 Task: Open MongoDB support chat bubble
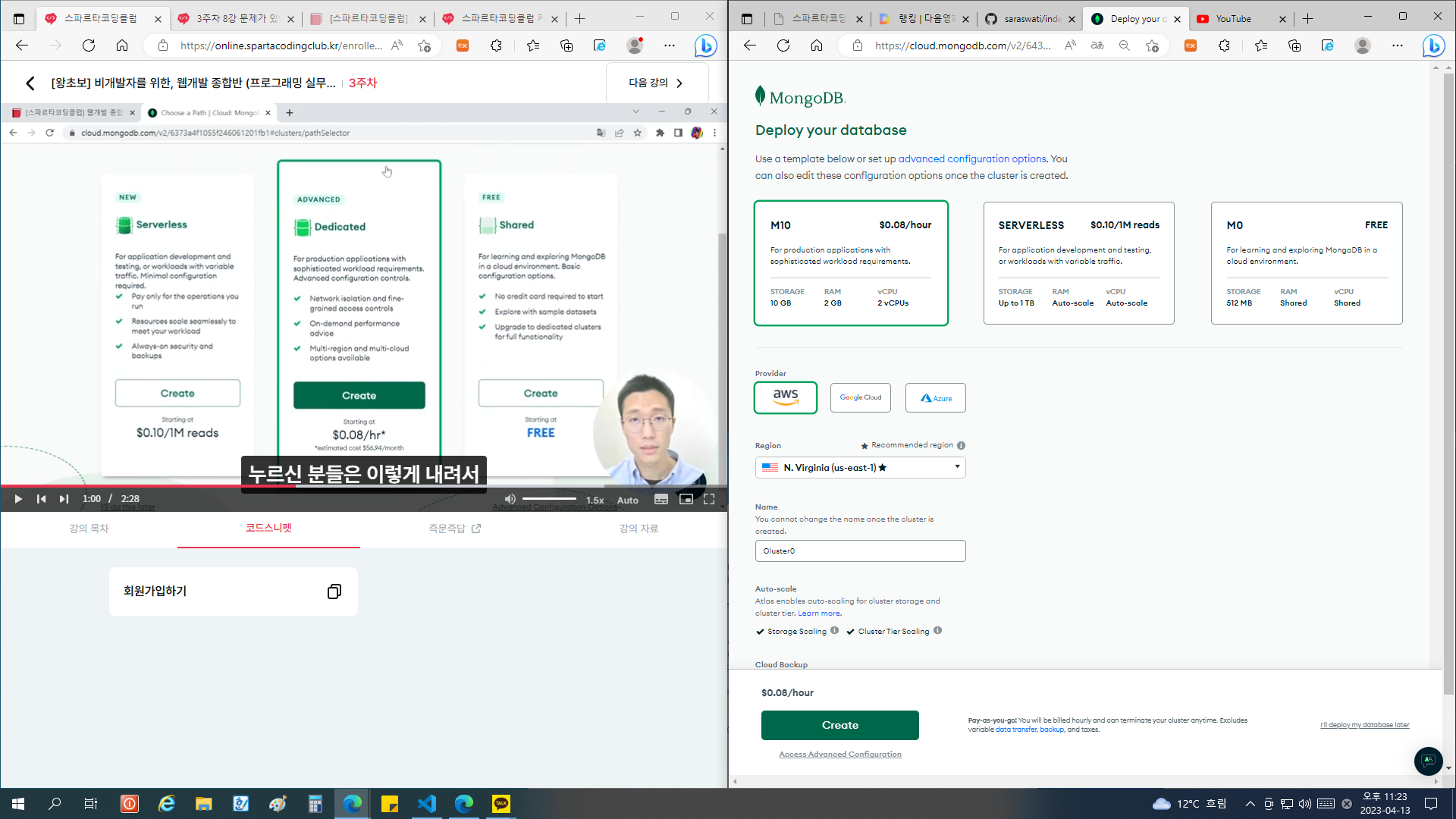tap(1429, 761)
